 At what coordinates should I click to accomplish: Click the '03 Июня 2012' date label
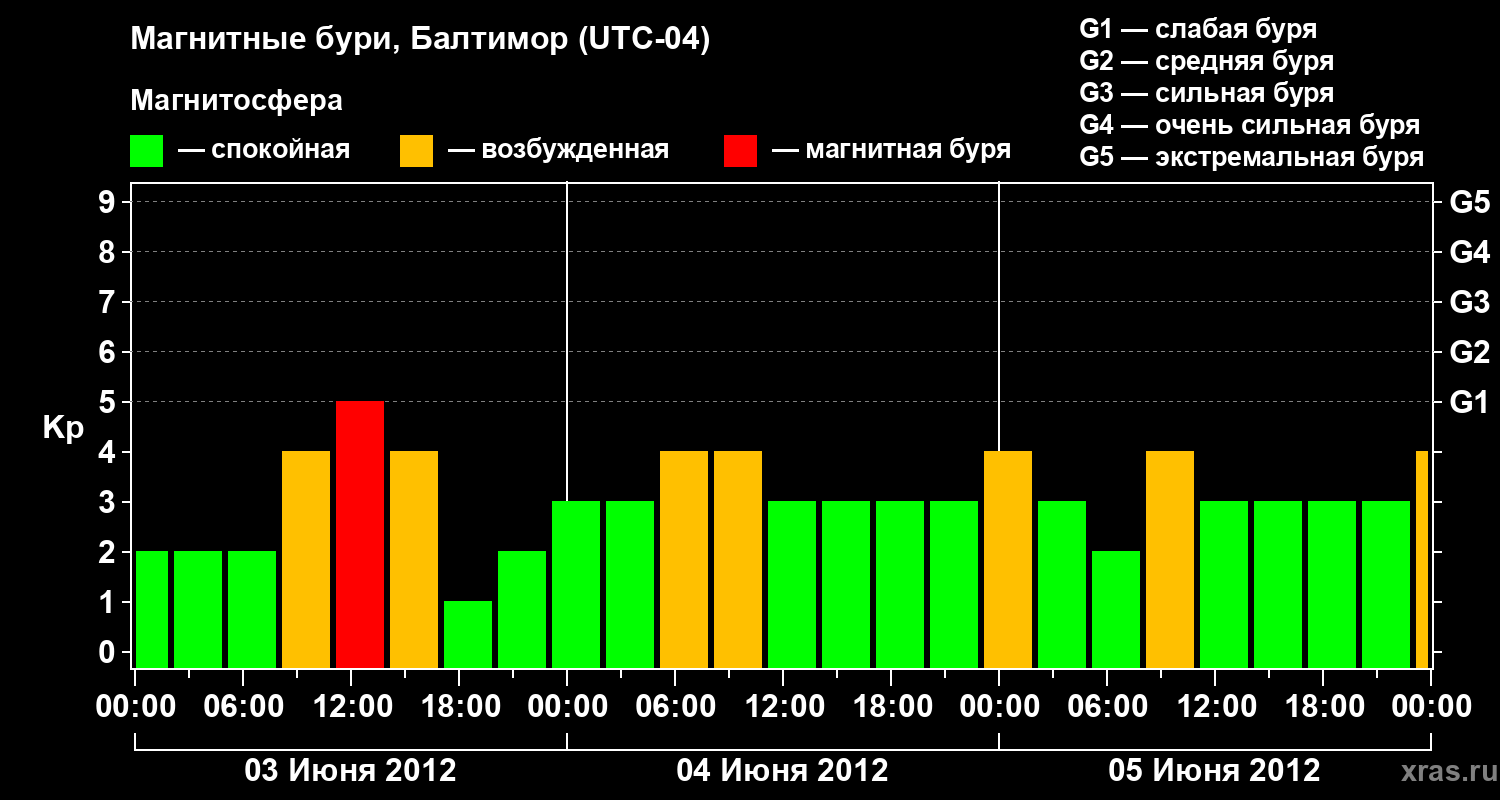pos(351,771)
